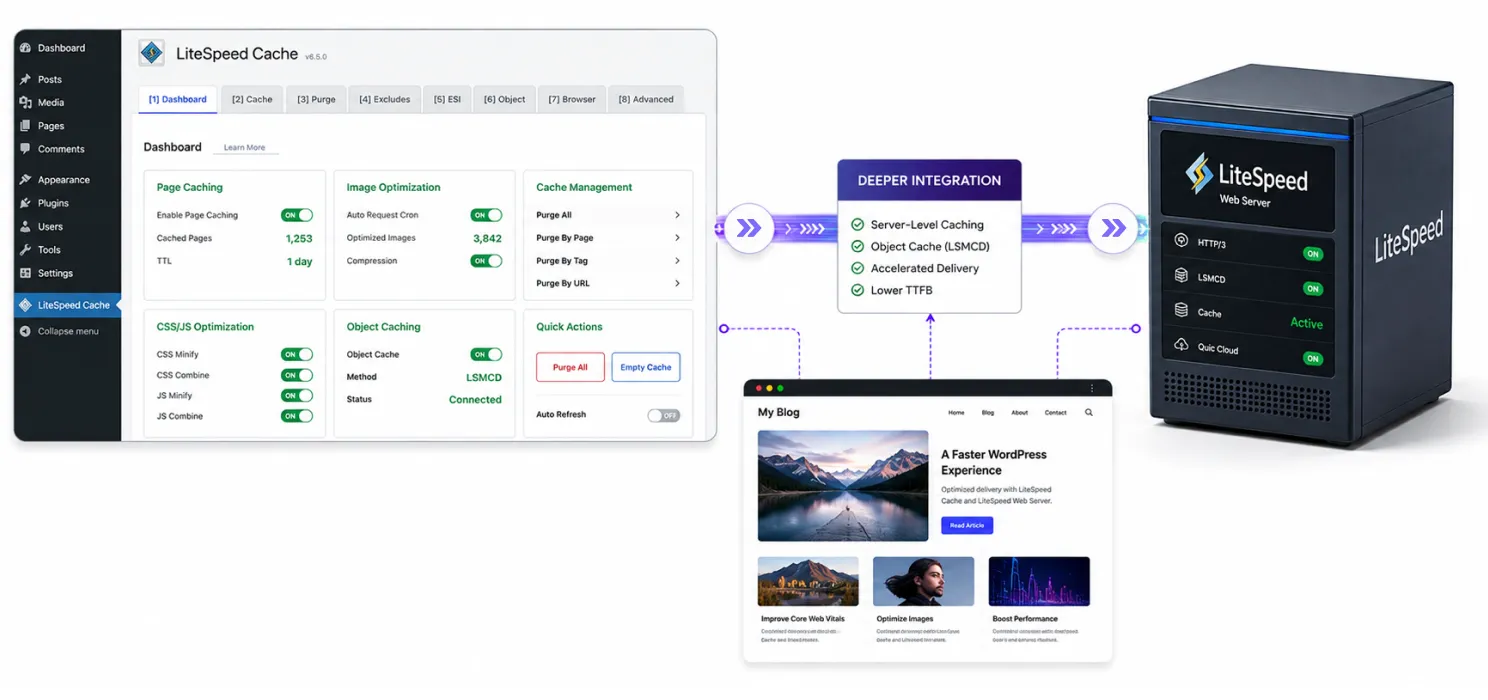Click the Server-Level Caching checkmark icon

tap(857, 225)
